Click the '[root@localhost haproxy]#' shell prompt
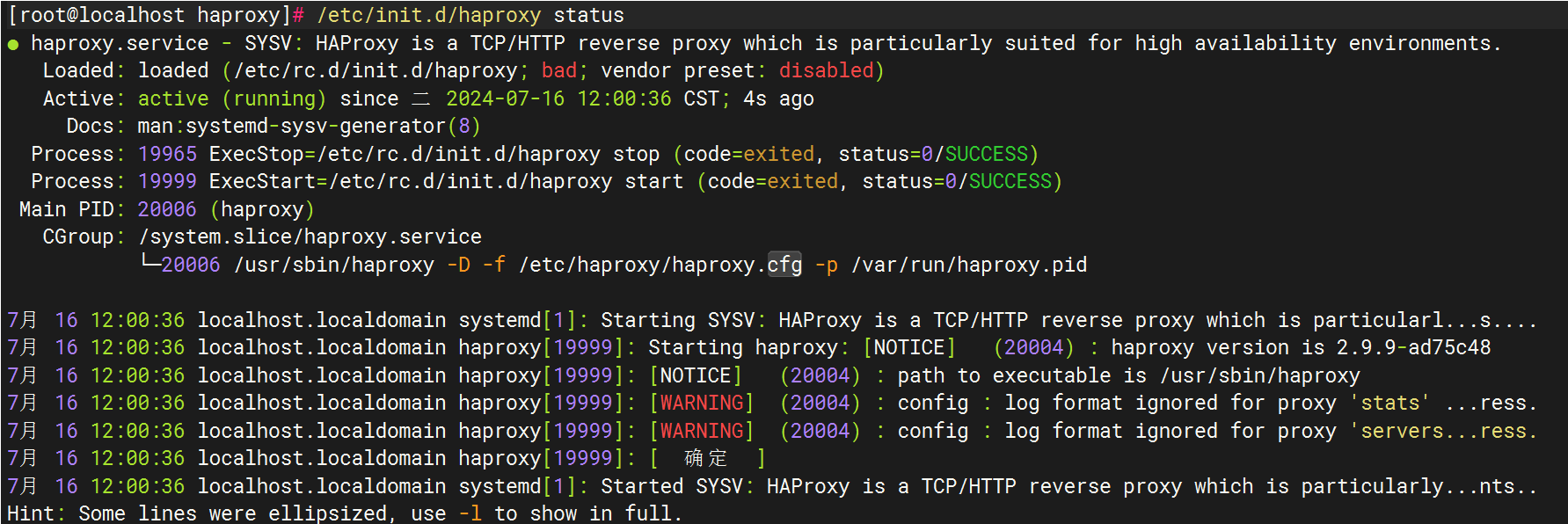The width and height of the screenshot is (1568, 524). 156,16
